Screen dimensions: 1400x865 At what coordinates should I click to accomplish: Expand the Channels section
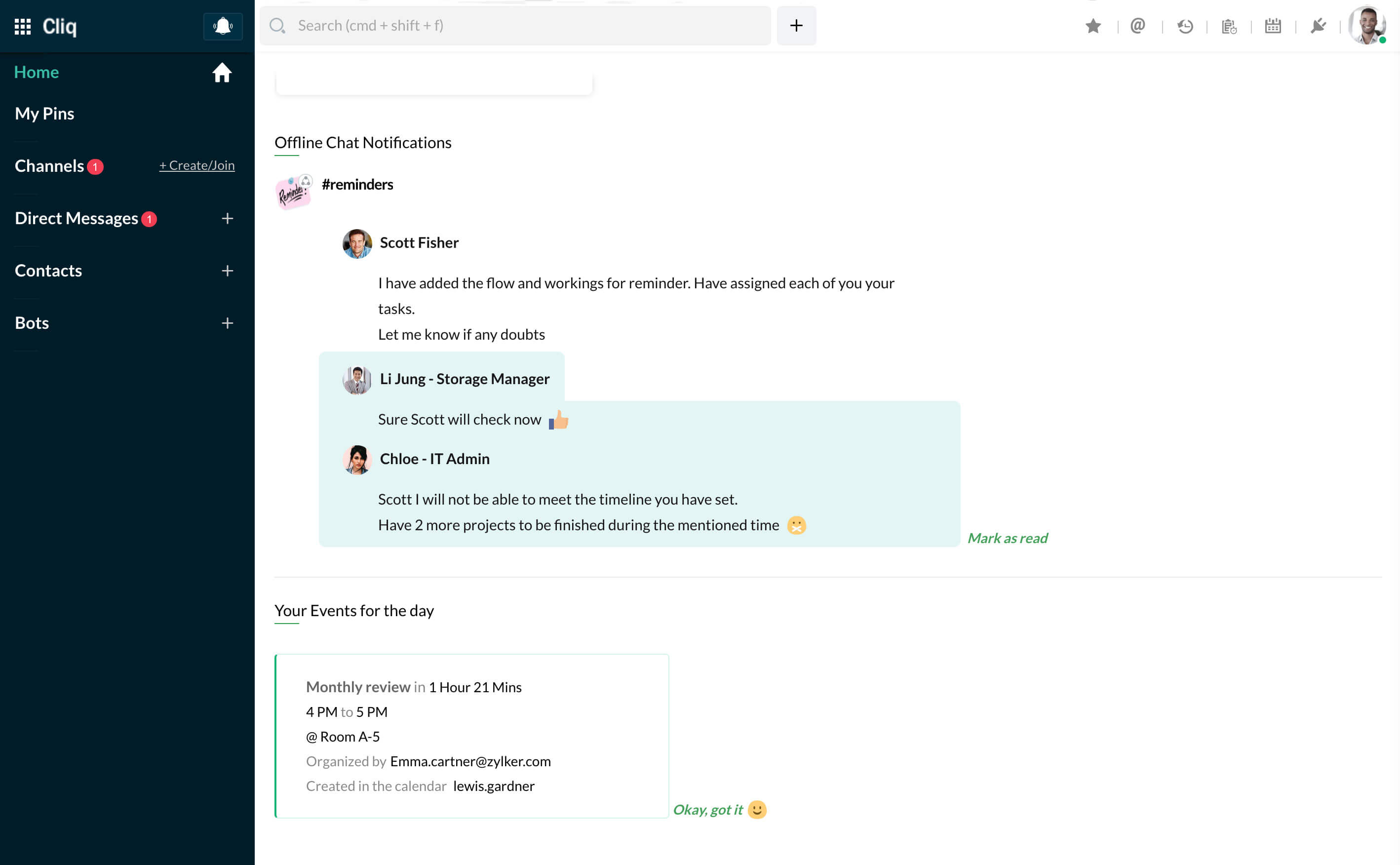(49, 166)
